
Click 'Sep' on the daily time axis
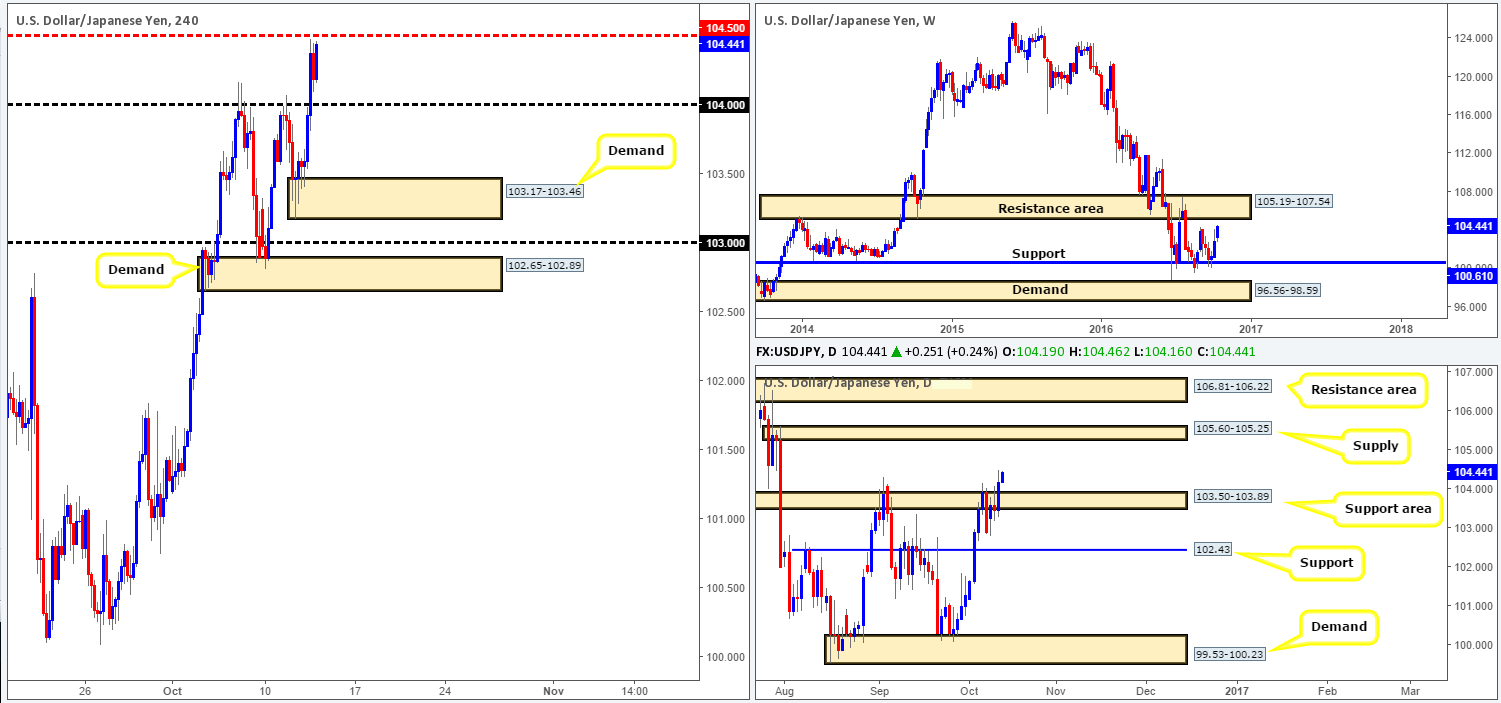(x=879, y=690)
